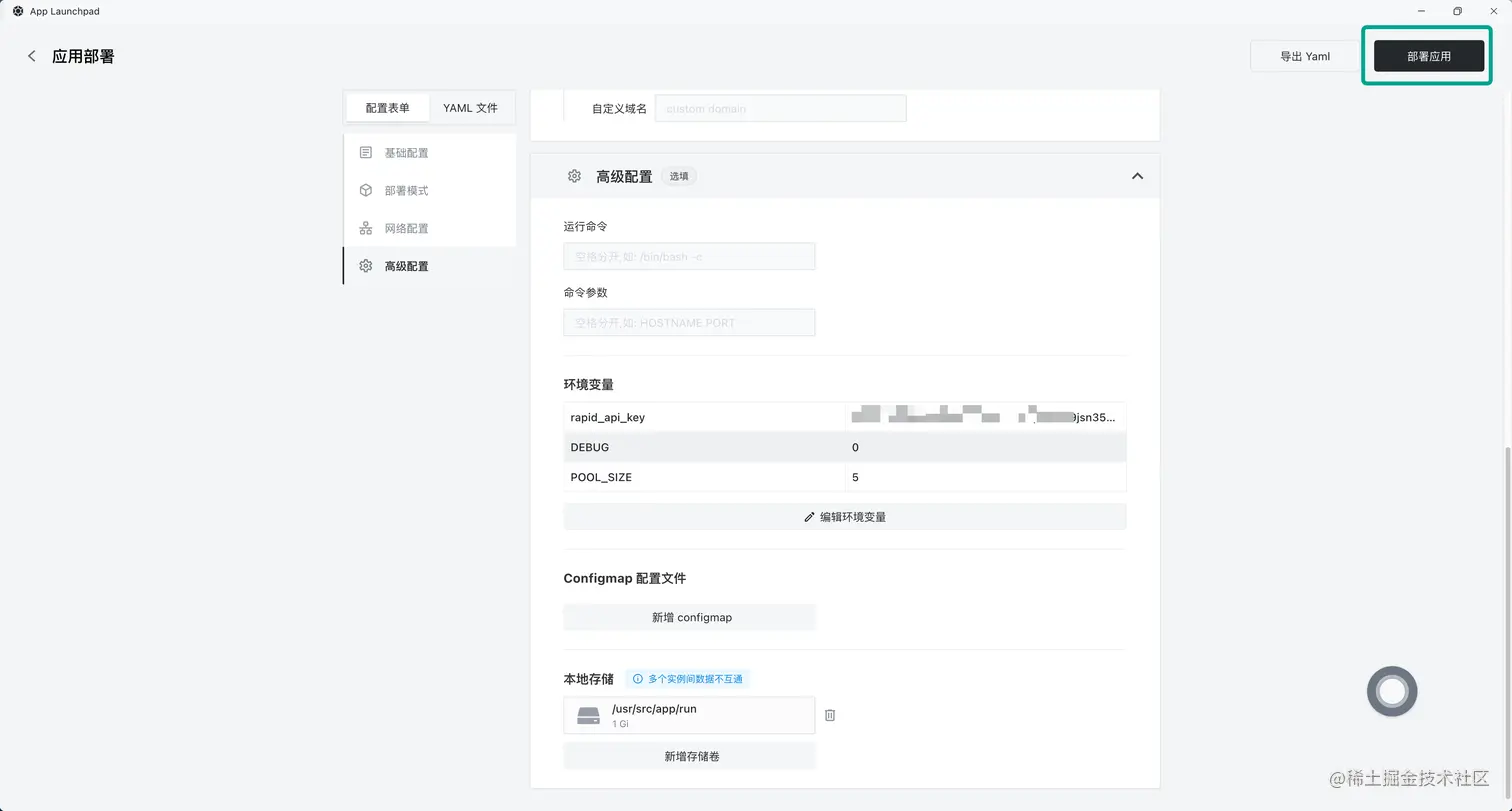Click the POOL_SIZE value 5

tap(856, 477)
